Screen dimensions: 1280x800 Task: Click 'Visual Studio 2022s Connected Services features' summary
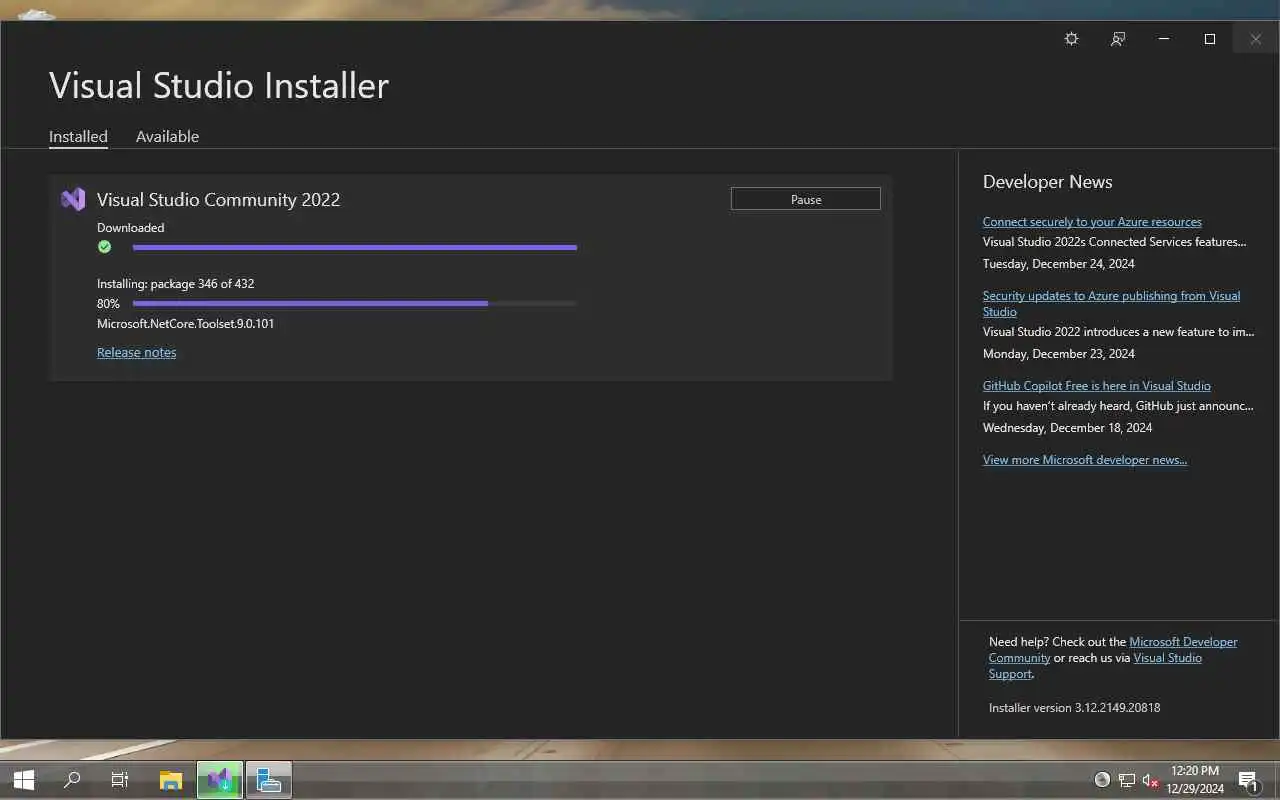(1114, 242)
